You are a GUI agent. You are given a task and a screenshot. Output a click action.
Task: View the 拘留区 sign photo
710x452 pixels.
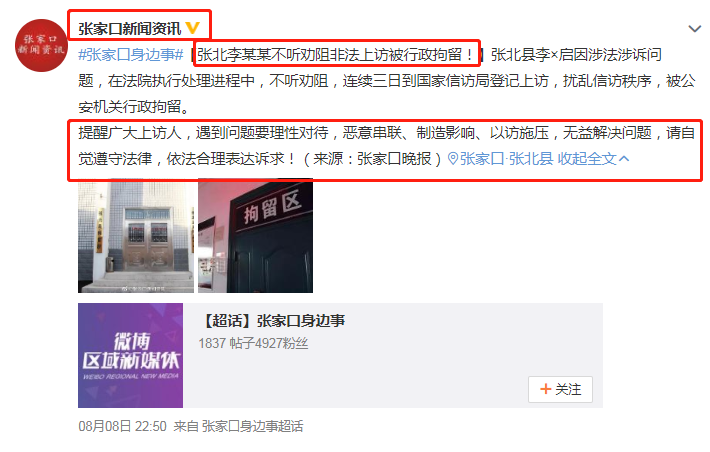coord(255,236)
